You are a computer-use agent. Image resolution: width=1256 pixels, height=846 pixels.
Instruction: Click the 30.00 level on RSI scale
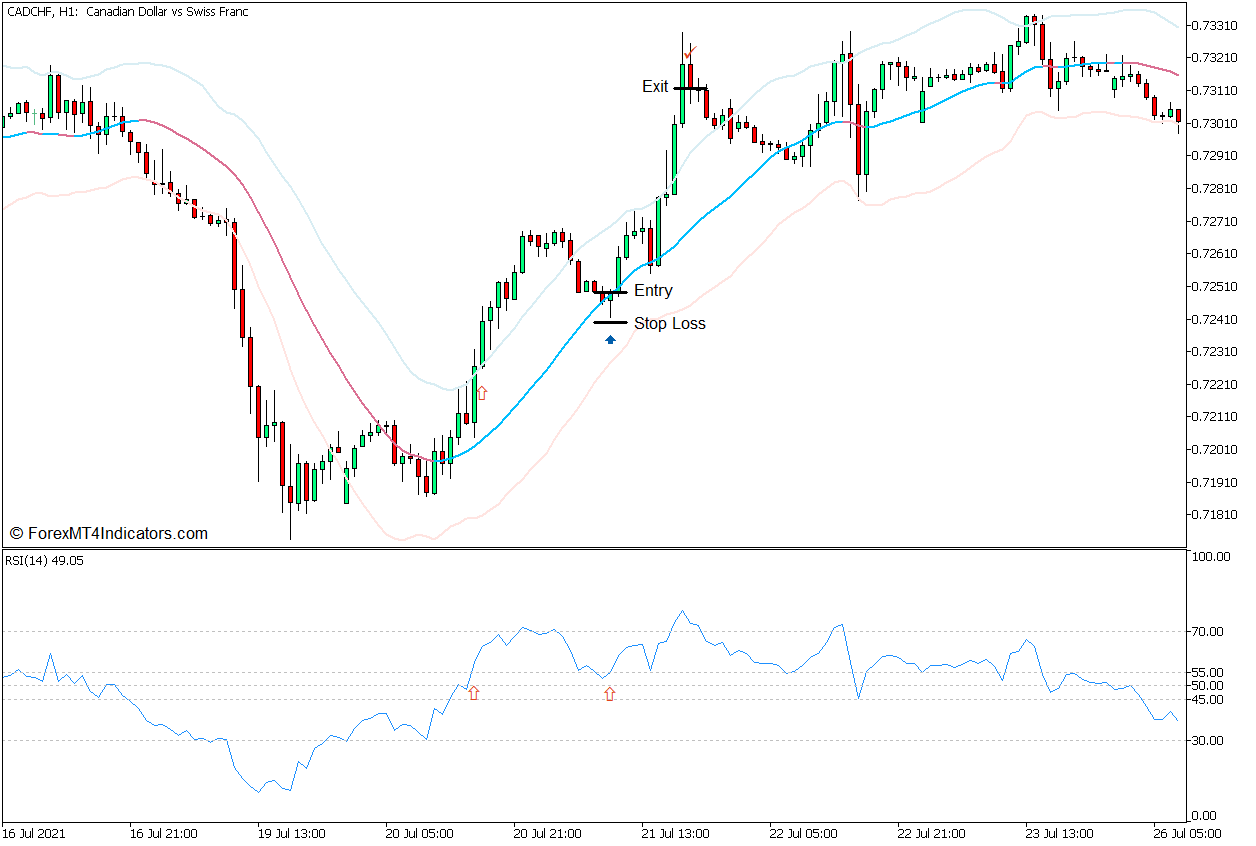1208,741
